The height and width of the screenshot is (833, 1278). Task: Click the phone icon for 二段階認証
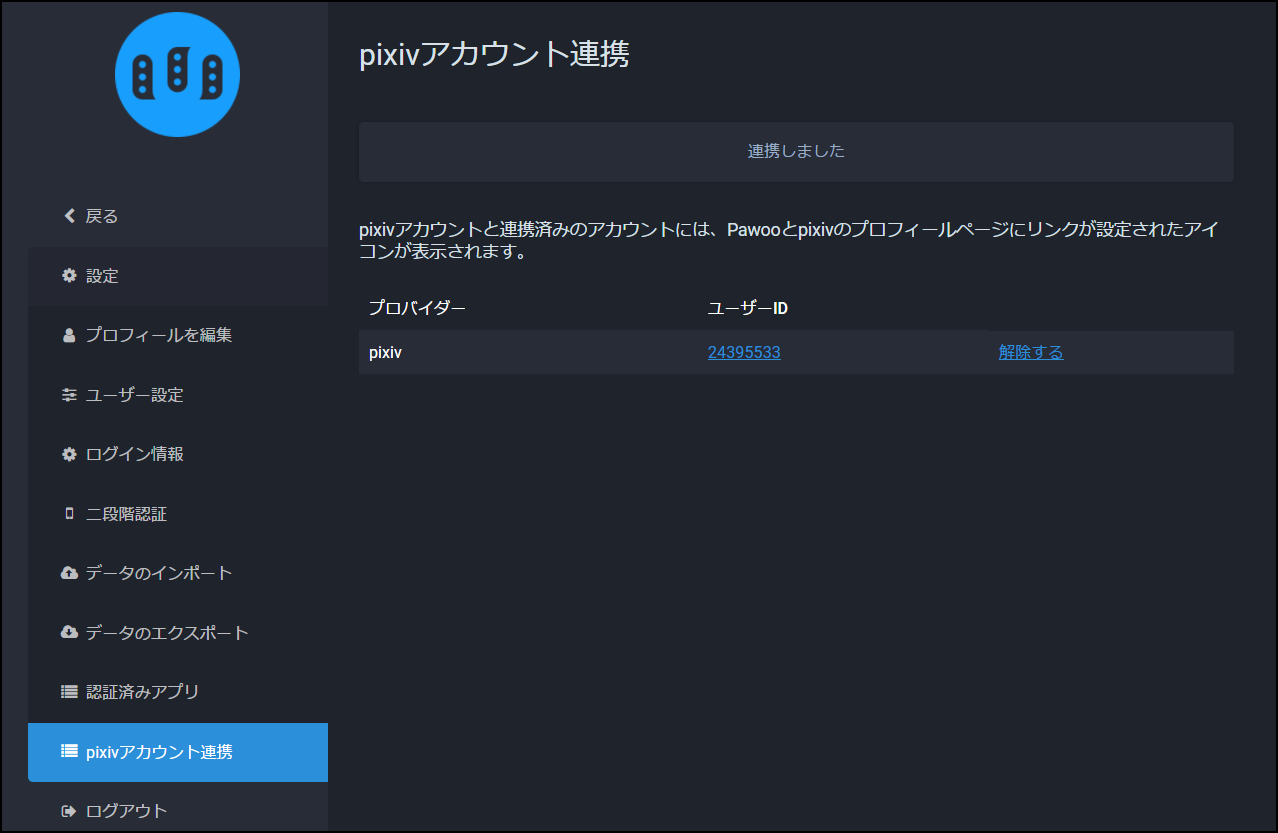[69, 514]
